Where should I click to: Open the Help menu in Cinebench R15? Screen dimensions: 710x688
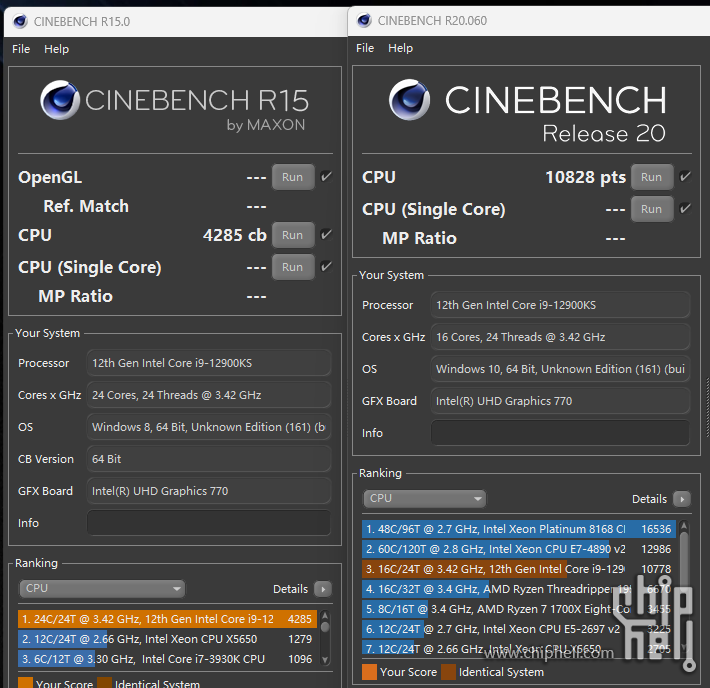pos(57,49)
